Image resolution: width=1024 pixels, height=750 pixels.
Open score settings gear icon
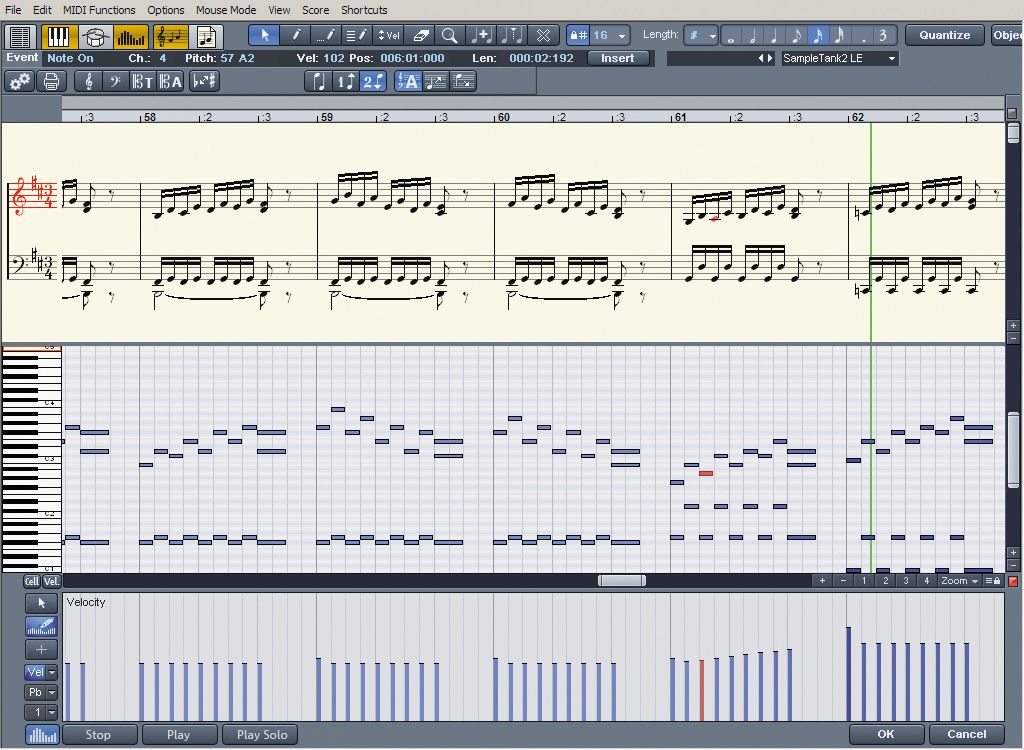tap(20, 82)
